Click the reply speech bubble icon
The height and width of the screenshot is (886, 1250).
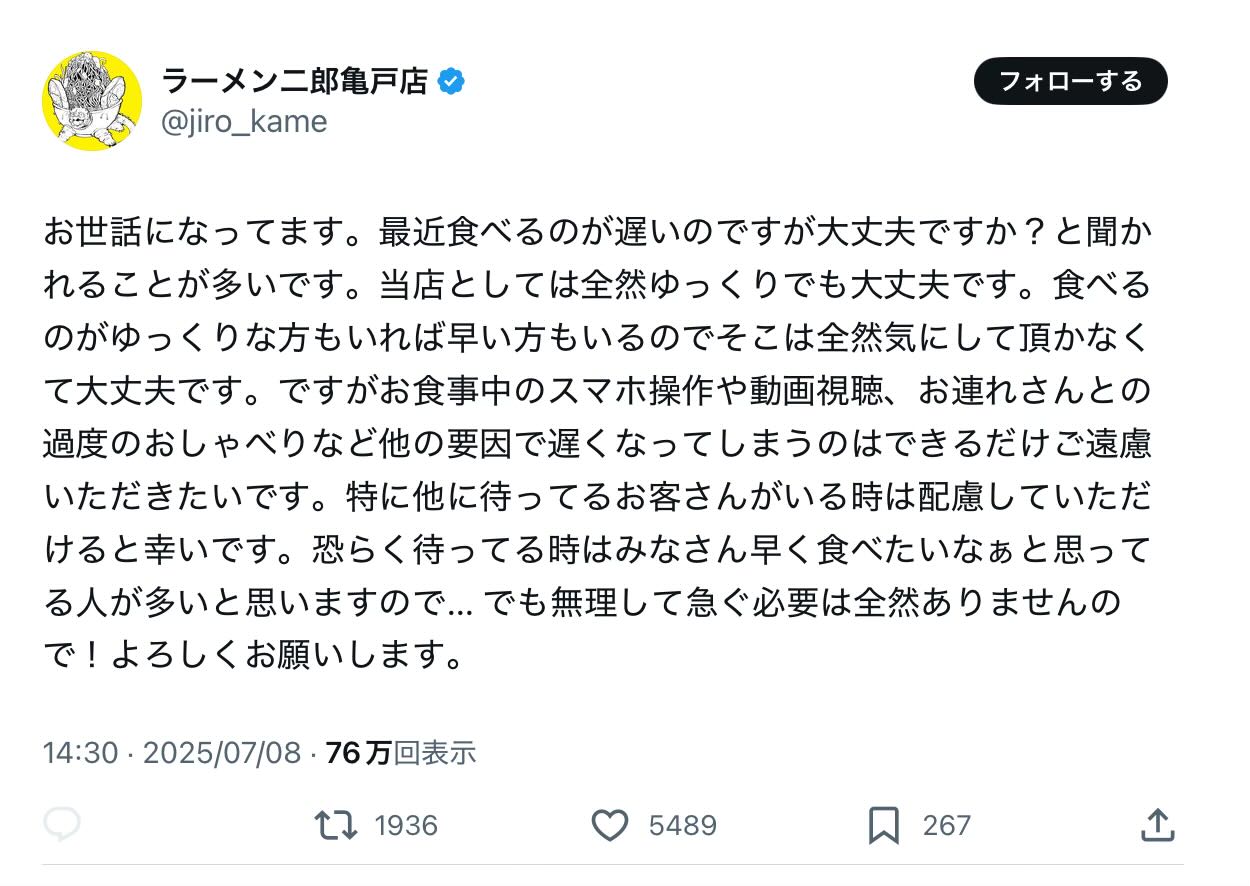coord(62,824)
